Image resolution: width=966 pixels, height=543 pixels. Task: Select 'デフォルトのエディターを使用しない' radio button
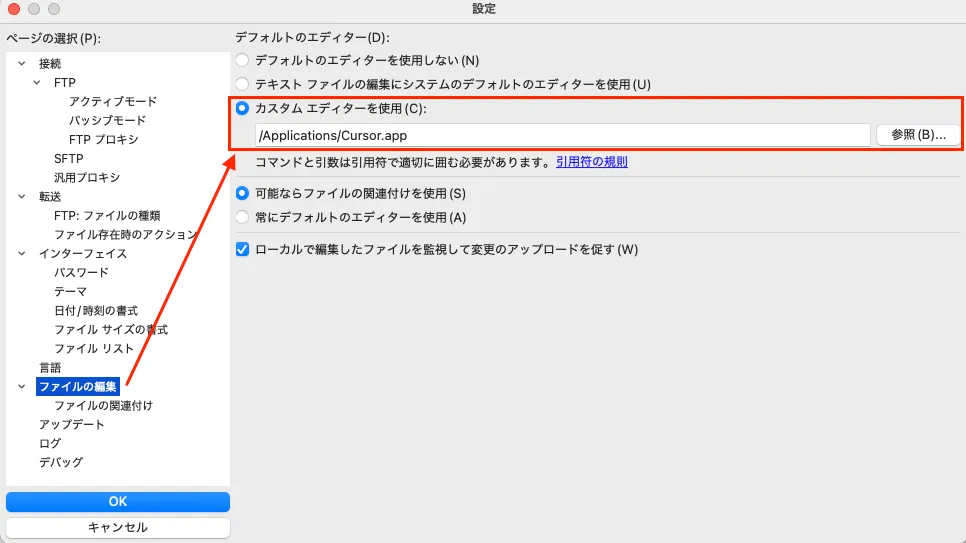(242, 60)
